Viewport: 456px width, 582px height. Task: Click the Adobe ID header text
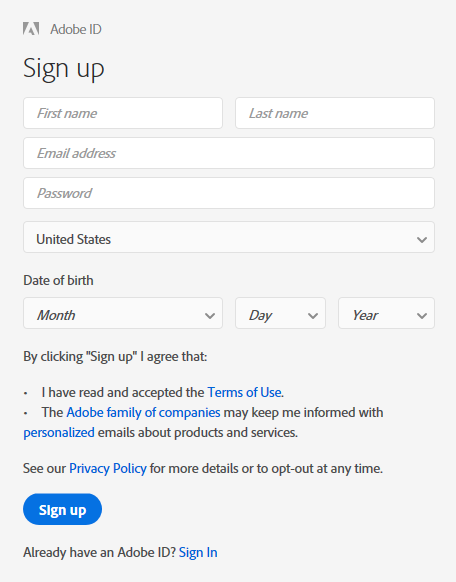[76, 29]
